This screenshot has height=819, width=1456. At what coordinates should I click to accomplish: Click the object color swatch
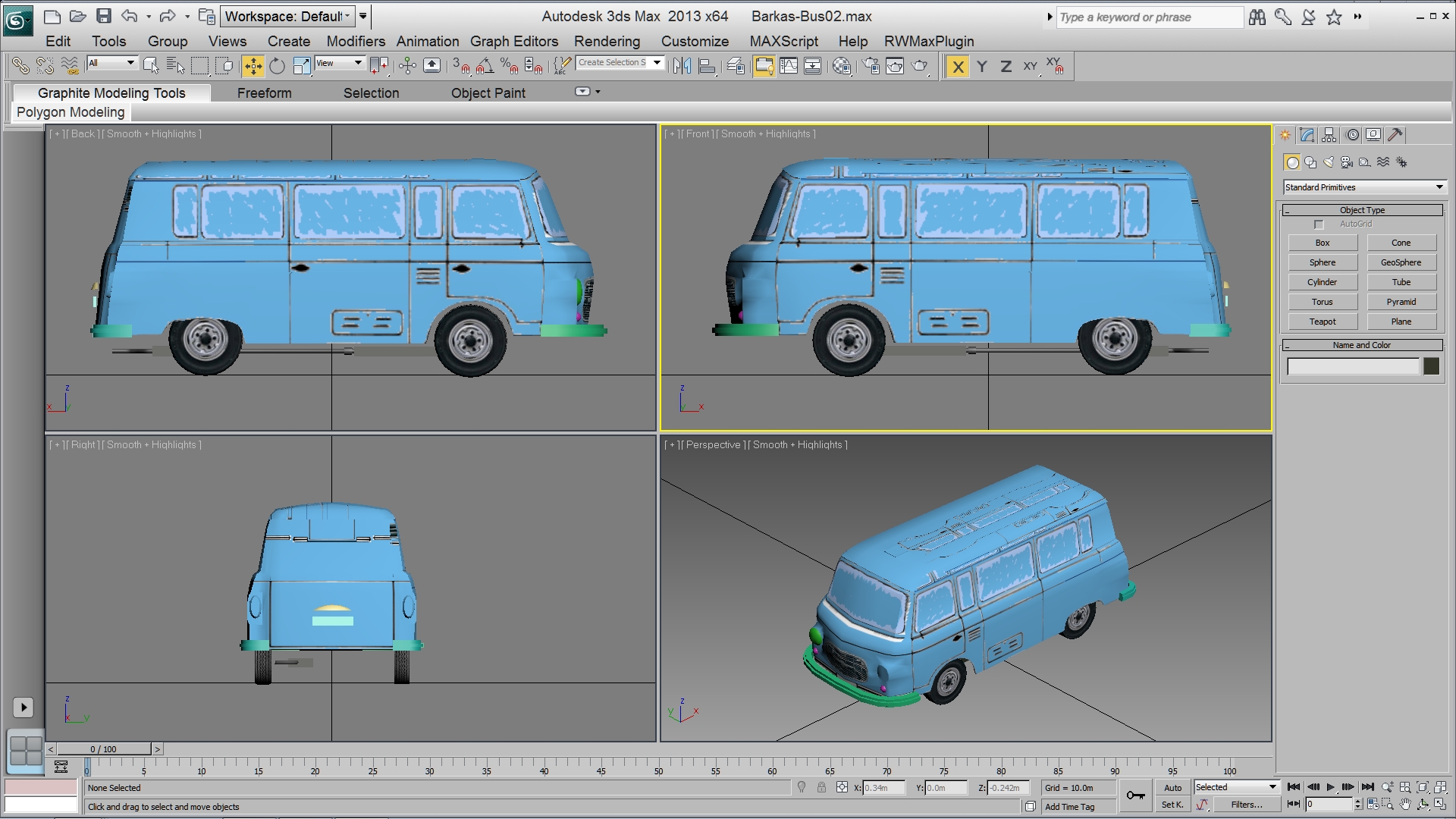coord(1431,367)
